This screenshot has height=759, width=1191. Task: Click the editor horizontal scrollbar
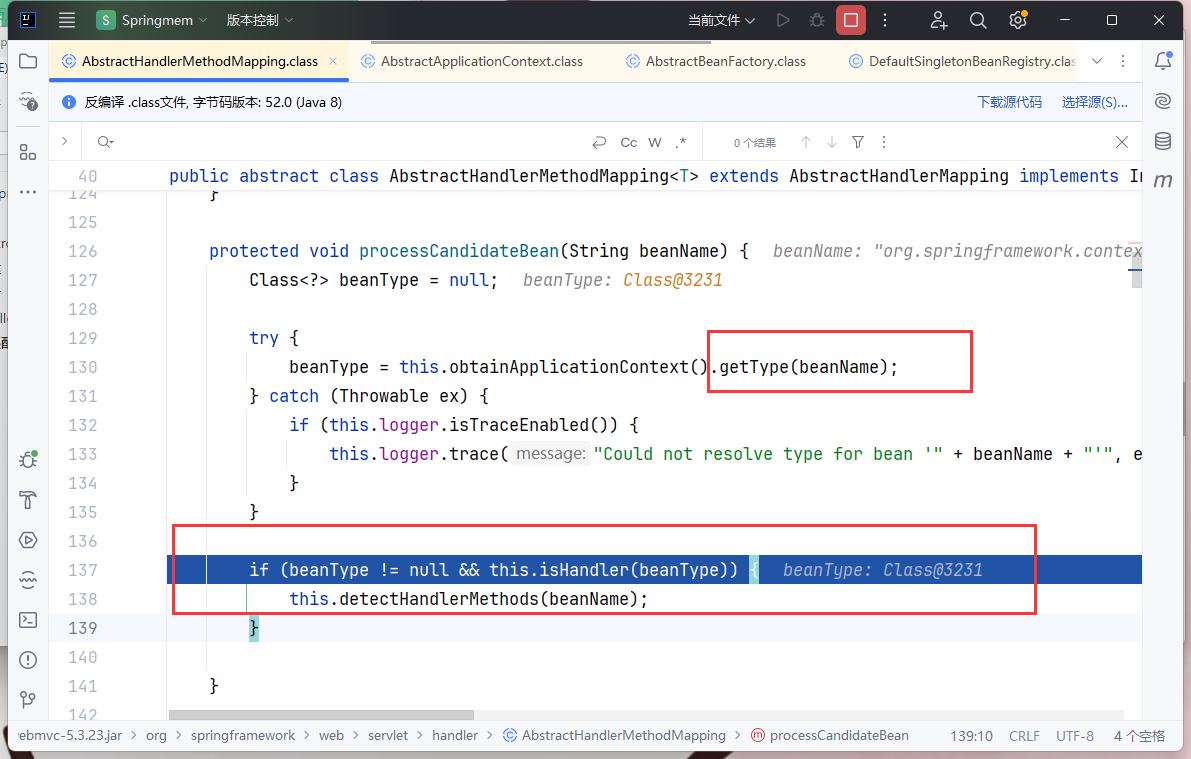pos(321,715)
